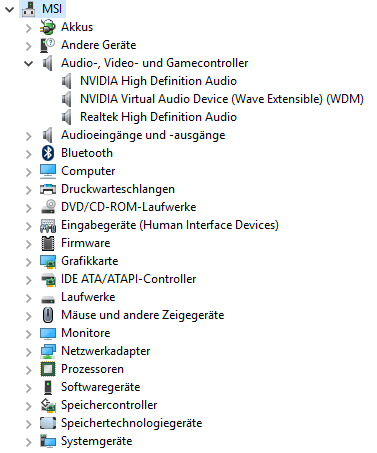Click the Prozessoren chip icon
The width and height of the screenshot is (377, 453).
click(x=48, y=369)
